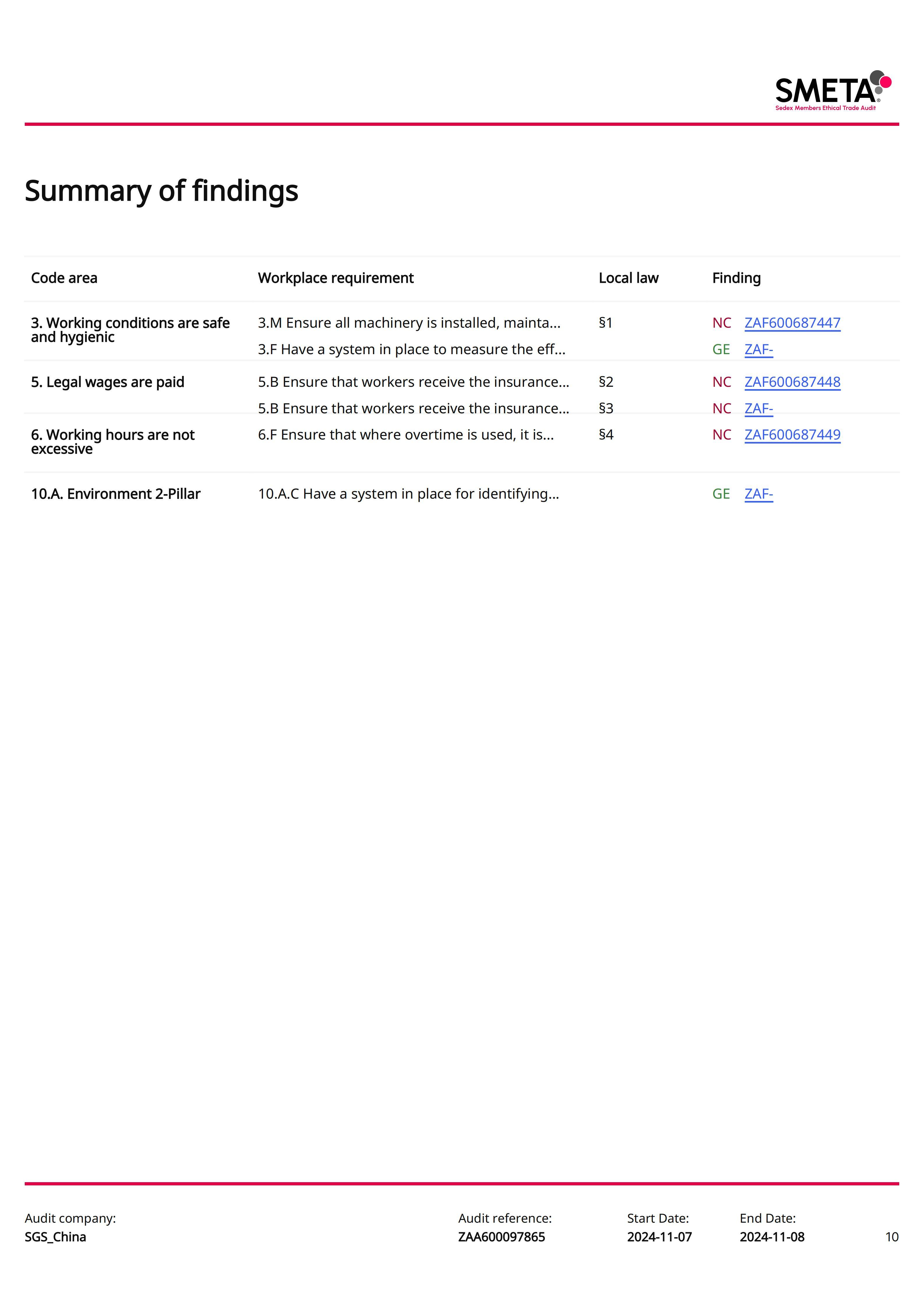Click the SMETA logo
The width and height of the screenshot is (924, 1308).
[833, 91]
